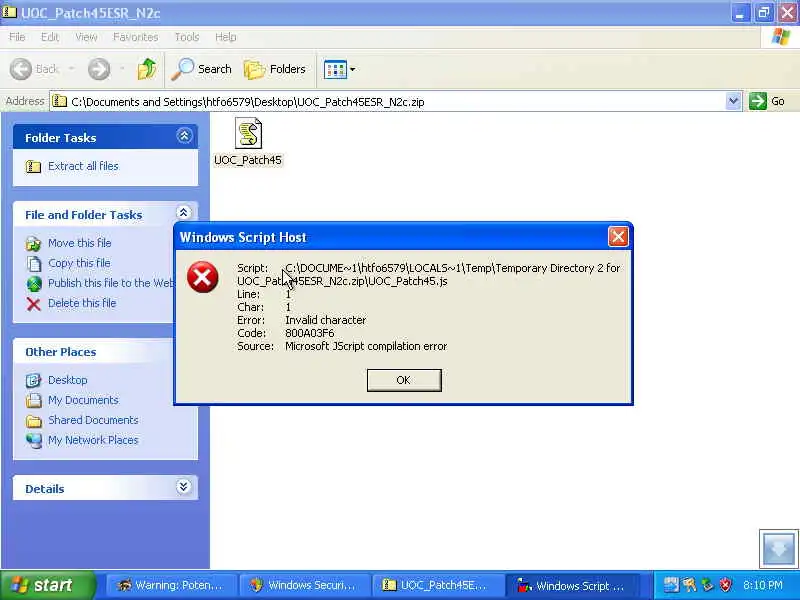The width and height of the screenshot is (800, 600).
Task: Open Shared Documents link
Action: click(93, 420)
